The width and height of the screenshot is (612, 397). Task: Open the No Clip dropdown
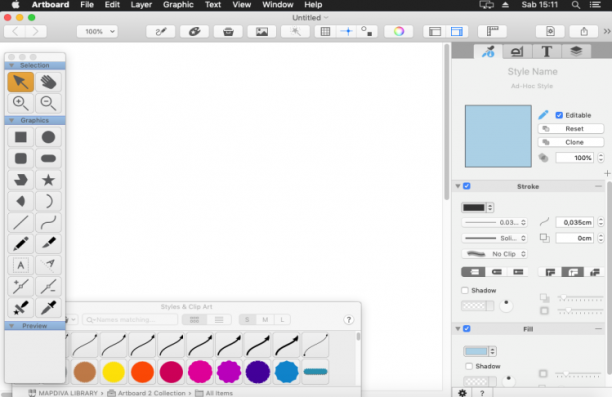[495, 254]
